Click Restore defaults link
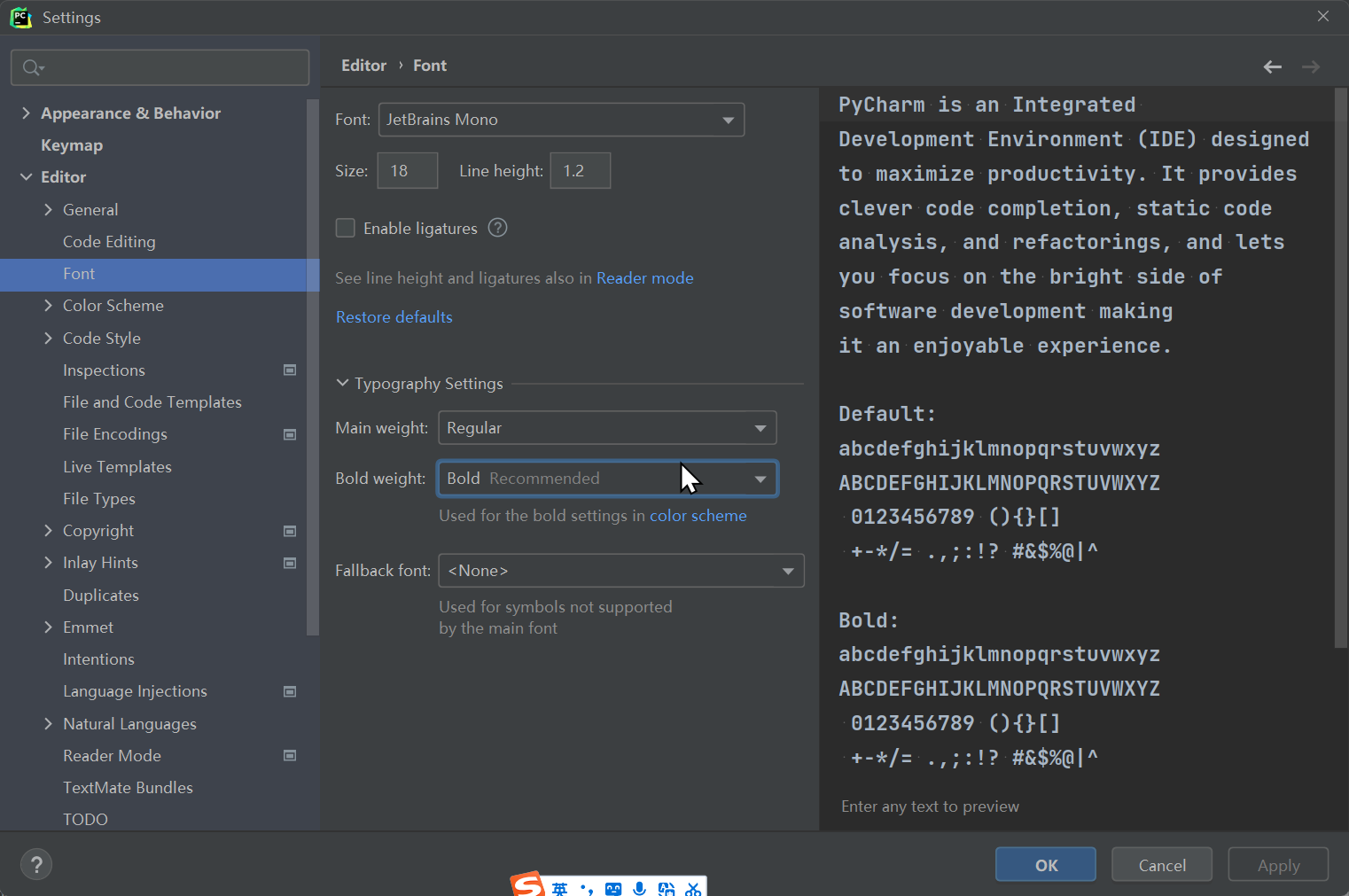This screenshot has width=1349, height=896. tap(394, 317)
